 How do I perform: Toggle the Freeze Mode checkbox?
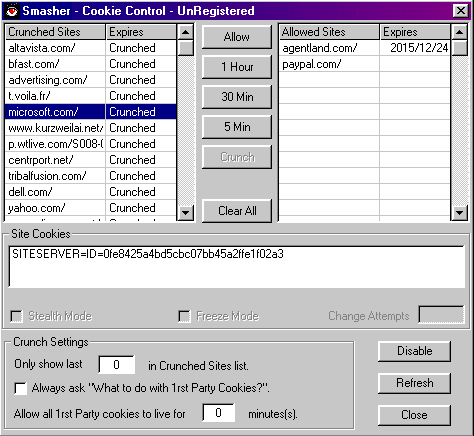point(184,316)
